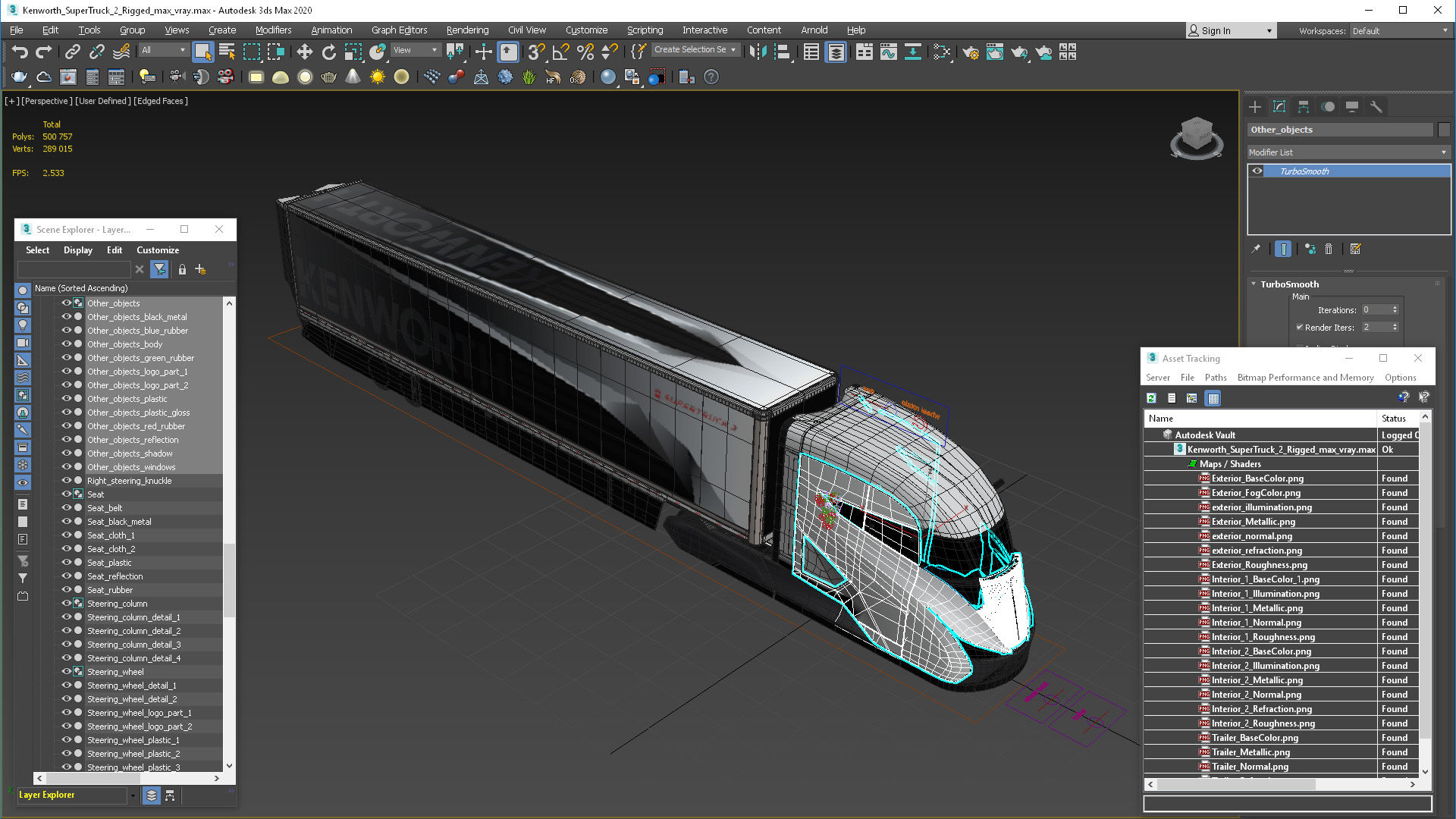This screenshot has height=819, width=1456.
Task: Toggle Angle Snap icon
Action: [560, 52]
